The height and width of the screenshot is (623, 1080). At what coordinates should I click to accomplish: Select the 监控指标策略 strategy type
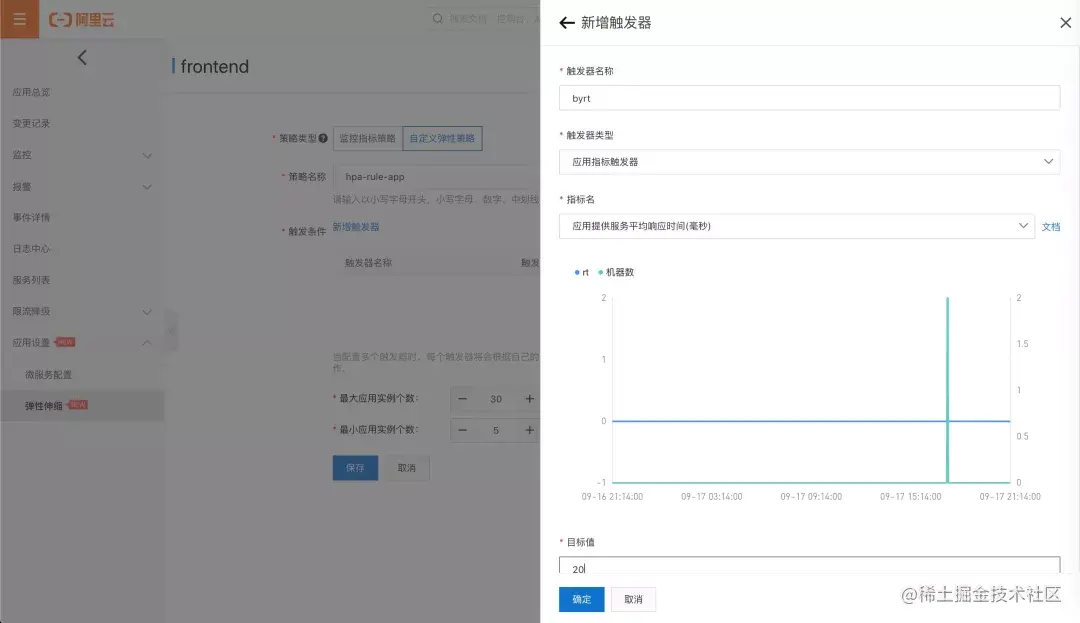point(367,138)
